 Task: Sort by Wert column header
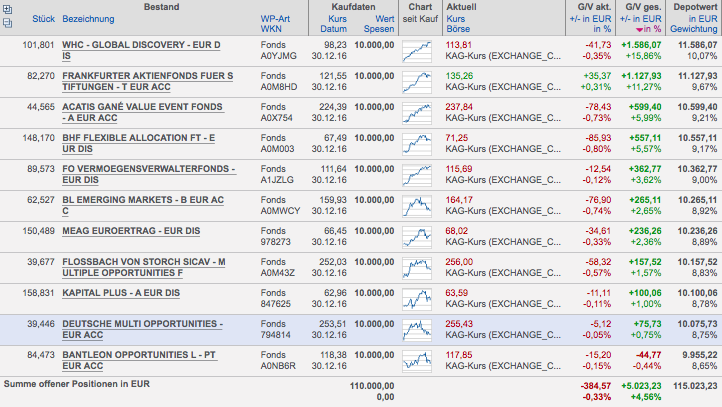384,19
